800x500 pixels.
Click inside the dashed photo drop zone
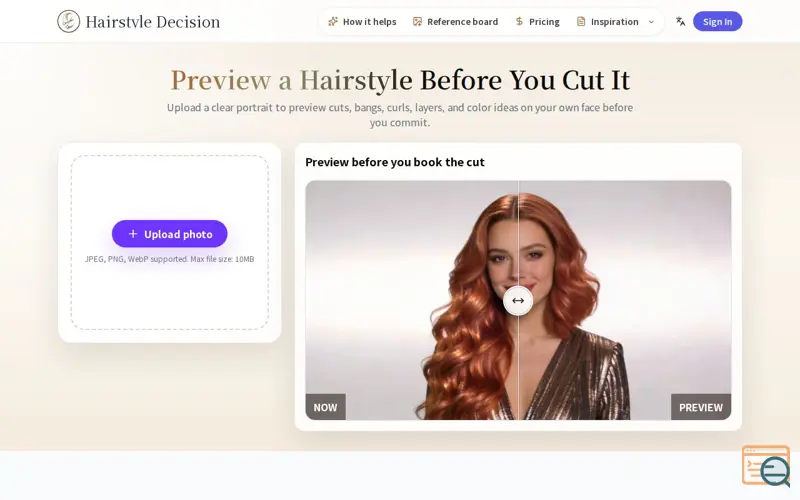[x=169, y=242]
